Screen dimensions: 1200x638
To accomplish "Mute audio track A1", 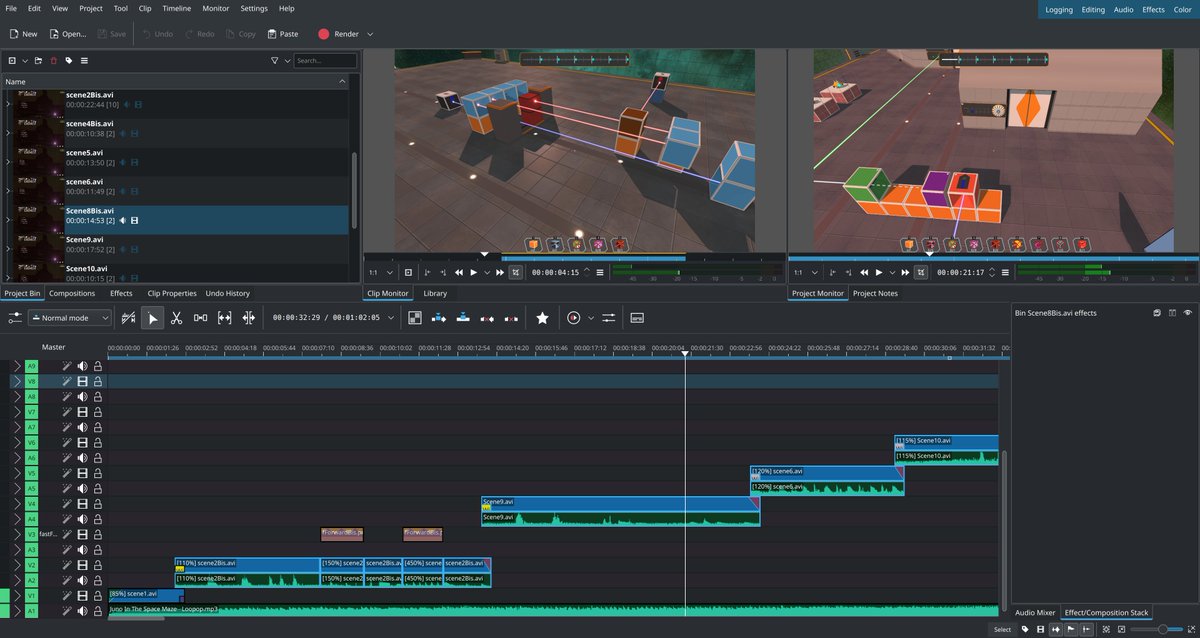I will pyautogui.click(x=83, y=610).
